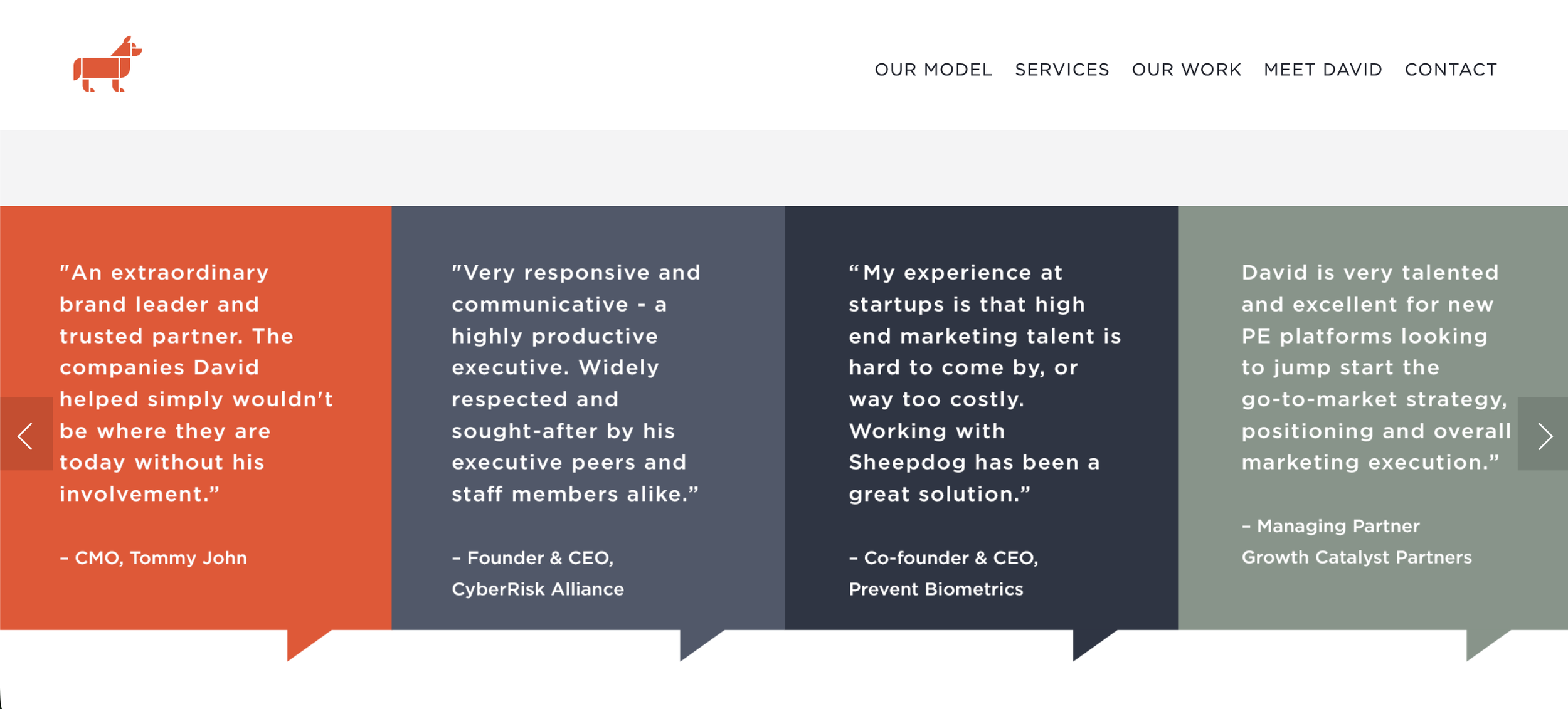
Task: Click the Prevent Biometrics testimonial text
Action: [x=985, y=383]
